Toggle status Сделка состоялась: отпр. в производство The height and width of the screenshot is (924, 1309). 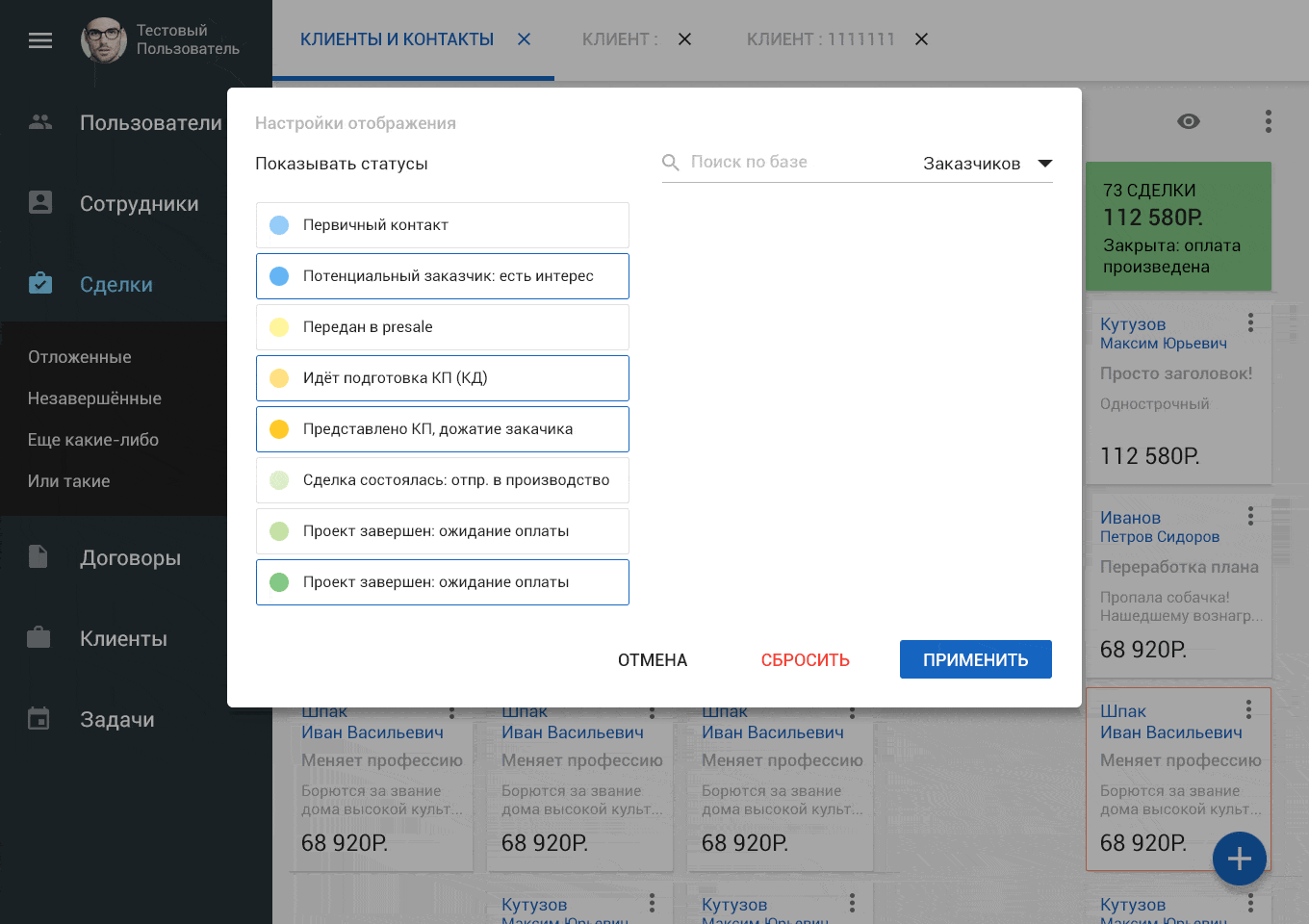[443, 480]
